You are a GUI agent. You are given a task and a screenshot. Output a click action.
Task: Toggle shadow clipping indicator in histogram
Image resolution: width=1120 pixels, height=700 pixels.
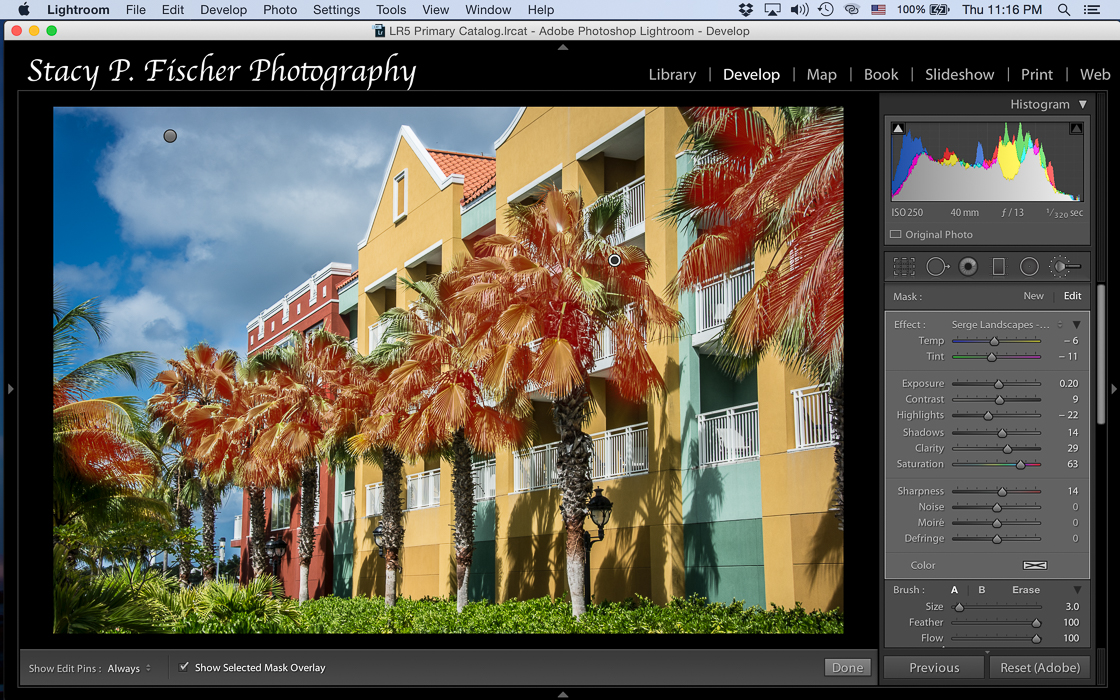coord(899,129)
